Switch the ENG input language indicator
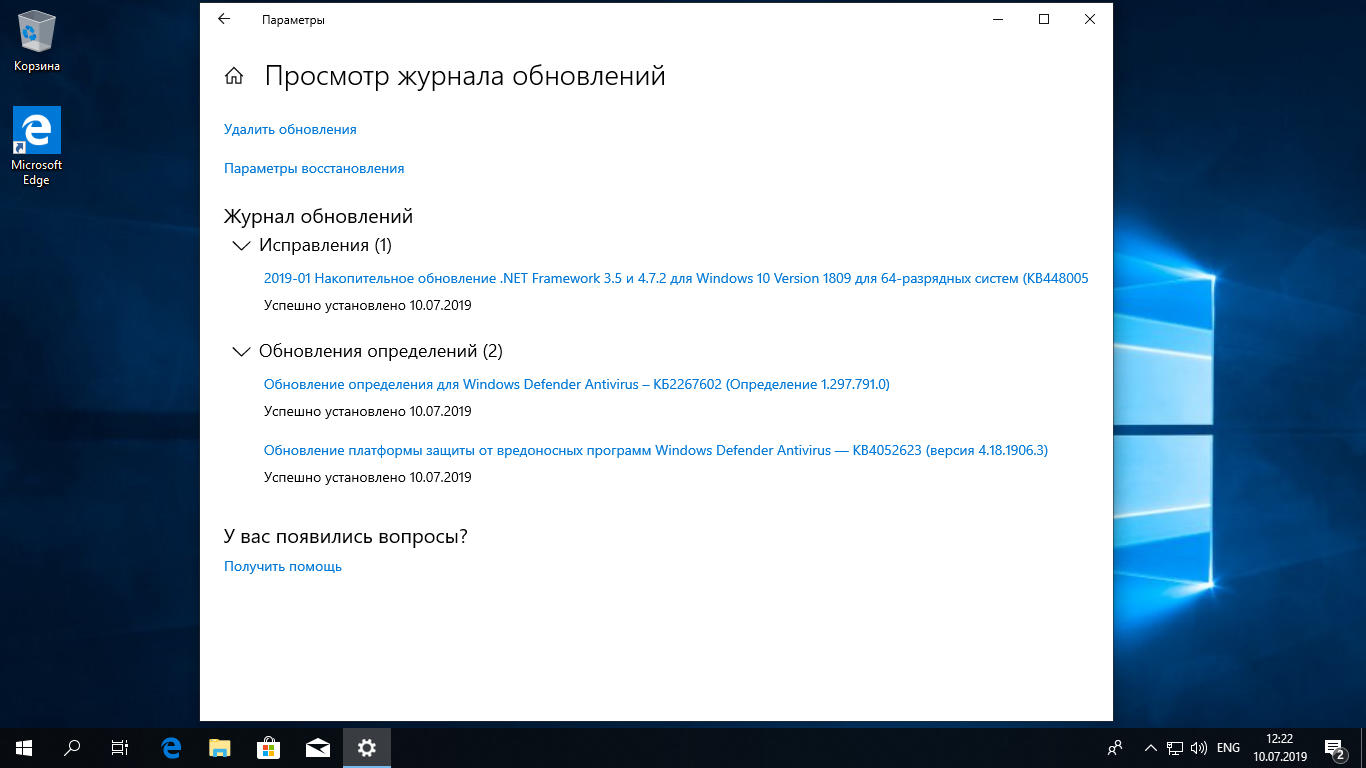The image size is (1366, 768). (1228, 747)
